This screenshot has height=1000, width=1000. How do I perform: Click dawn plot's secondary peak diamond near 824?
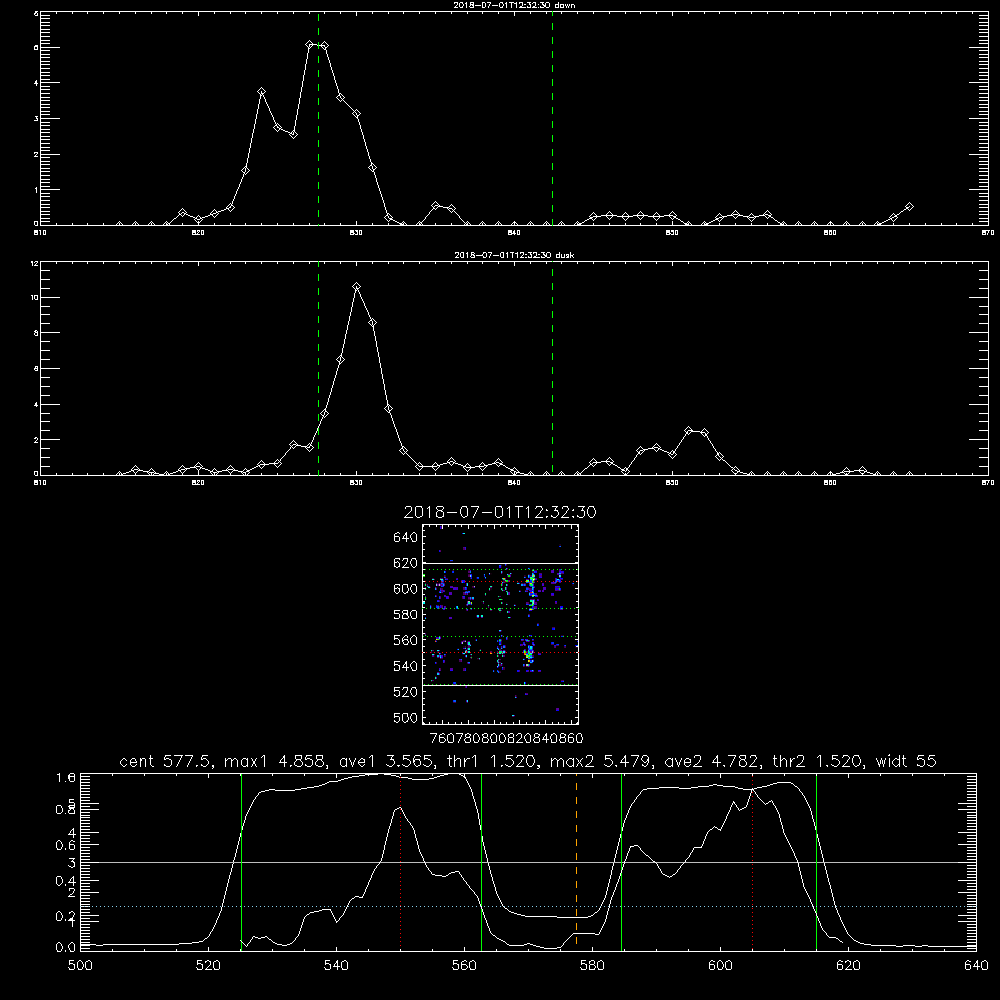click(261, 92)
